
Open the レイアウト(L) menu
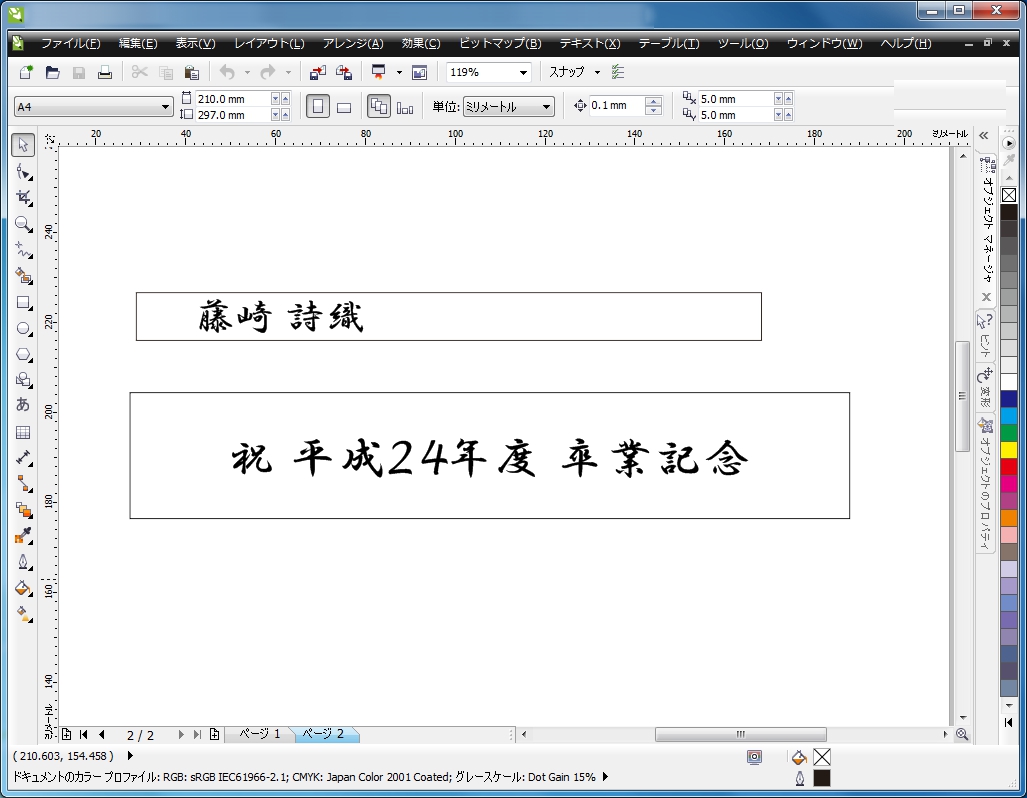click(269, 43)
